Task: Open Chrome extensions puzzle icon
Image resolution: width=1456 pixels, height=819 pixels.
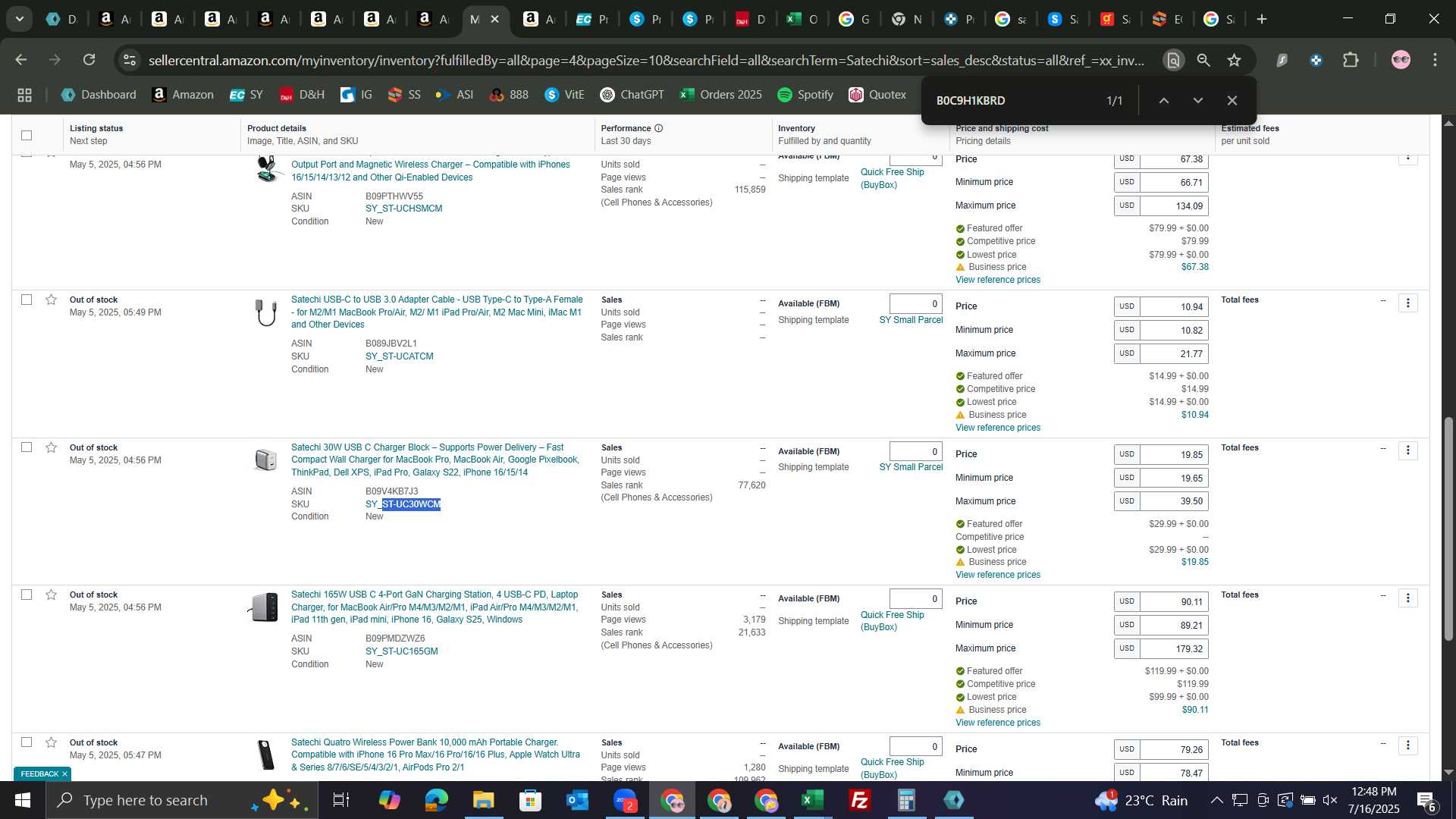Action: (x=1351, y=60)
